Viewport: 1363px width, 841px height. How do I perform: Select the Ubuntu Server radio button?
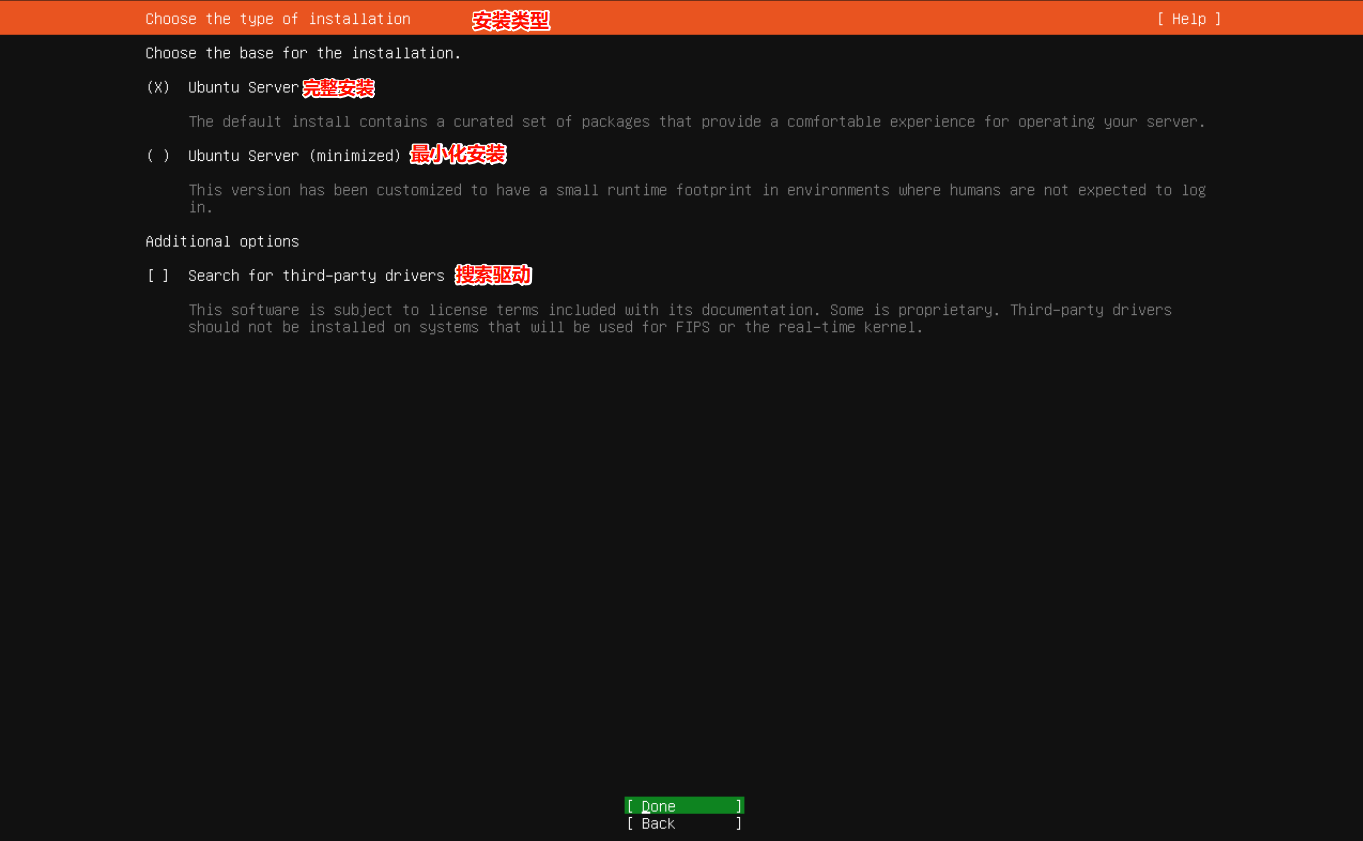point(158,88)
